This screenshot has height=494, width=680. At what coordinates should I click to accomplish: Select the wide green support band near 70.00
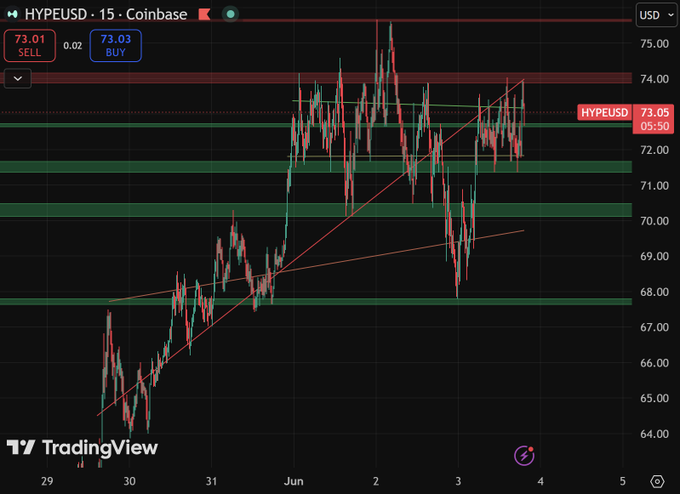tap(316, 210)
